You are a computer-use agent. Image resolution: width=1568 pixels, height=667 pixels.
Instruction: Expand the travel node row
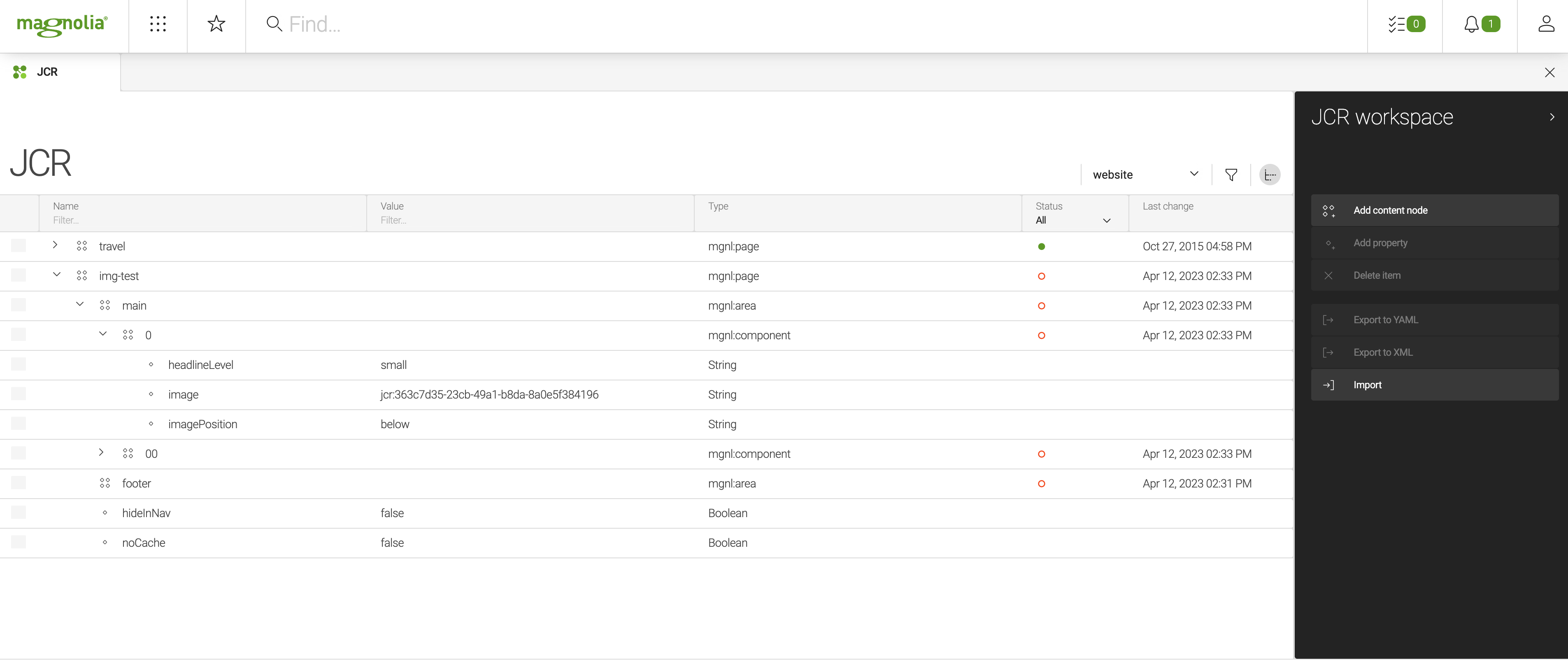pyautogui.click(x=54, y=246)
